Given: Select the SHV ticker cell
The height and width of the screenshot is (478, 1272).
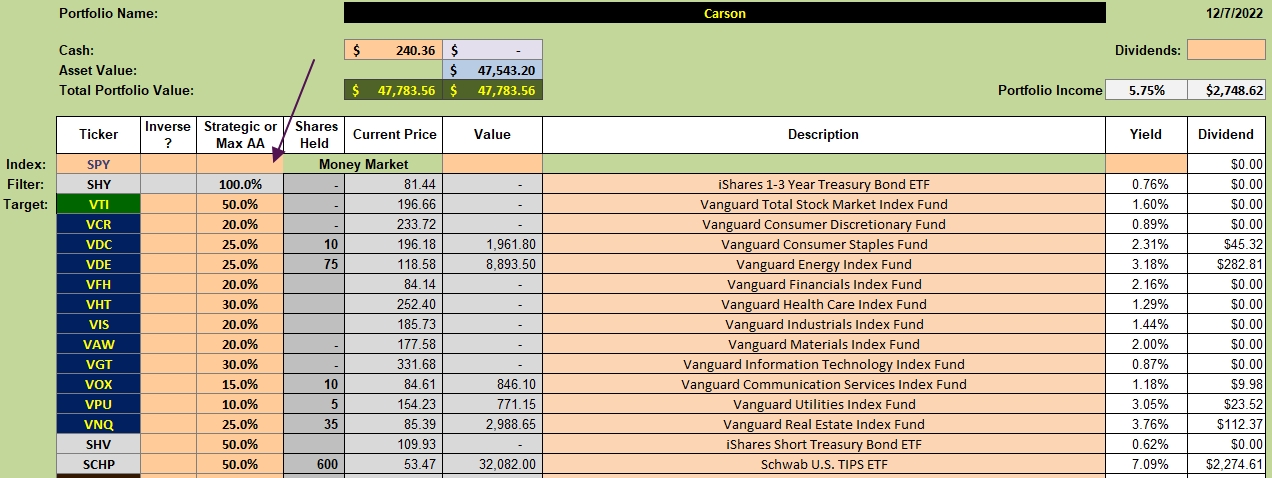Looking at the screenshot, I should pyautogui.click(x=98, y=444).
